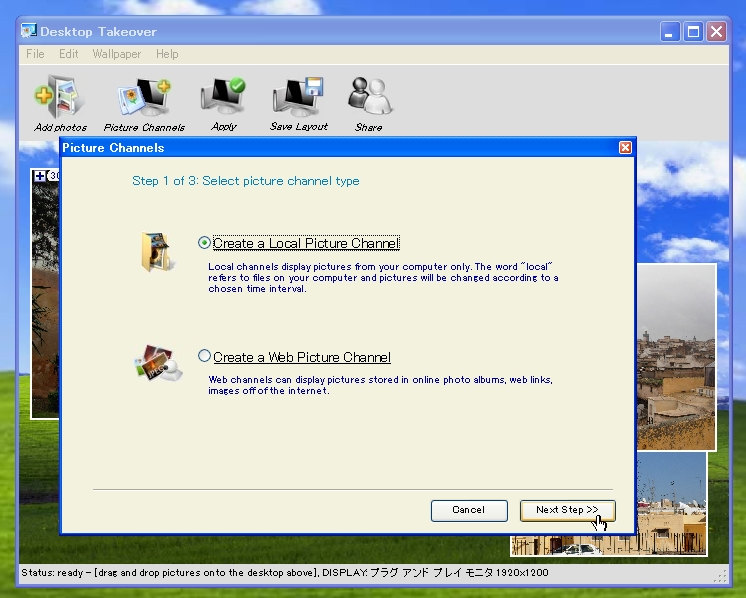Click the Apply toolbar icon
Image resolution: width=746 pixels, height=598 pixels.
tap(224, 104)
